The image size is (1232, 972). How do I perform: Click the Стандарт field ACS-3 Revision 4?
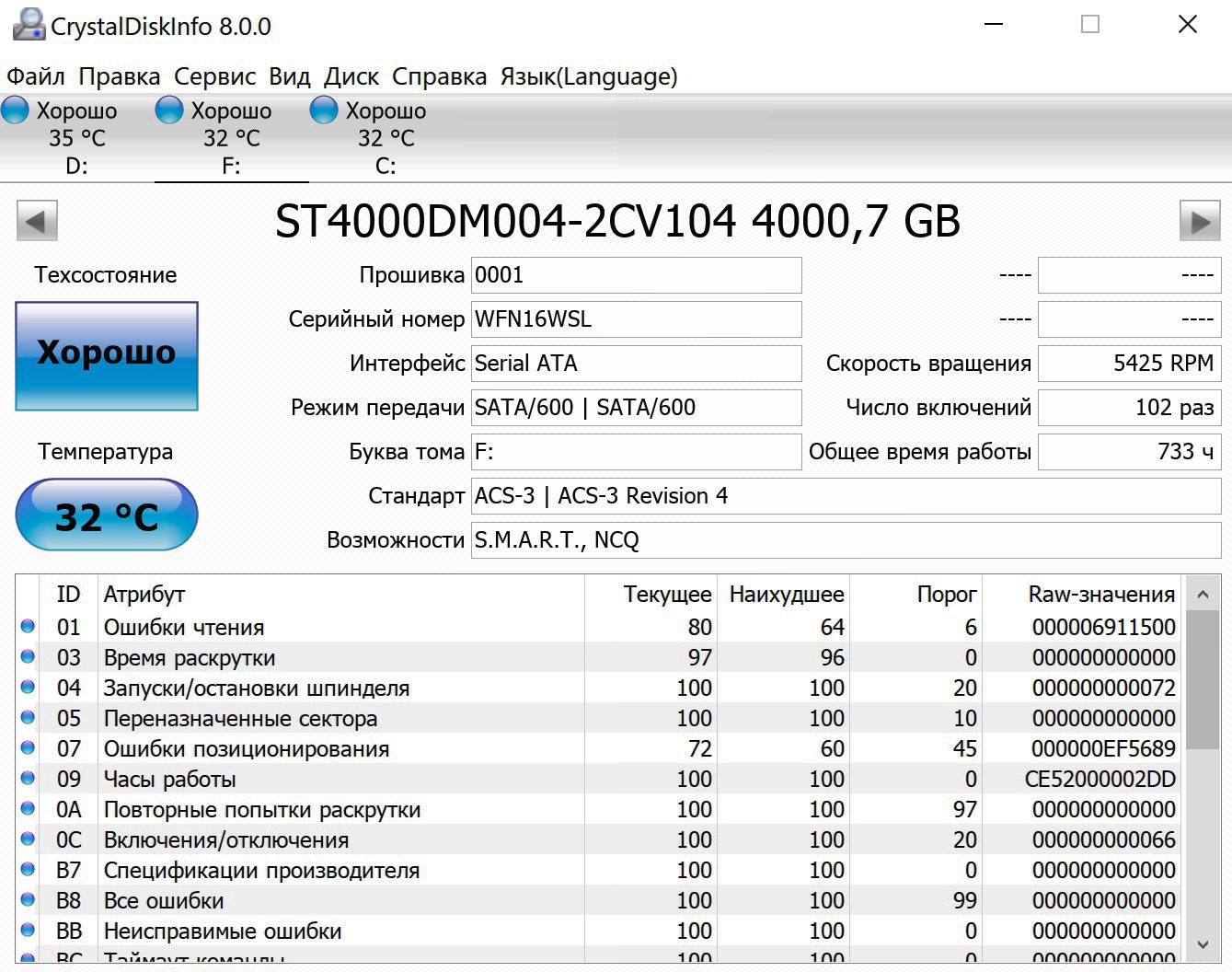846,496
